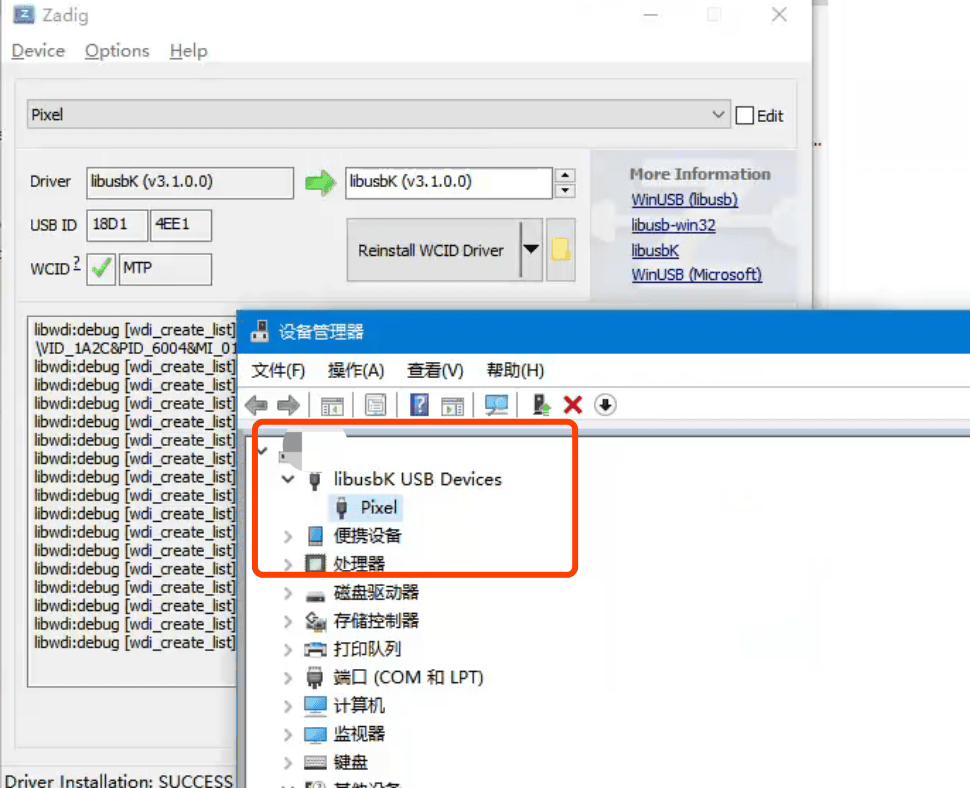
Task: Click the black down-arrow Disable device icon
Action: coord(605,405)
